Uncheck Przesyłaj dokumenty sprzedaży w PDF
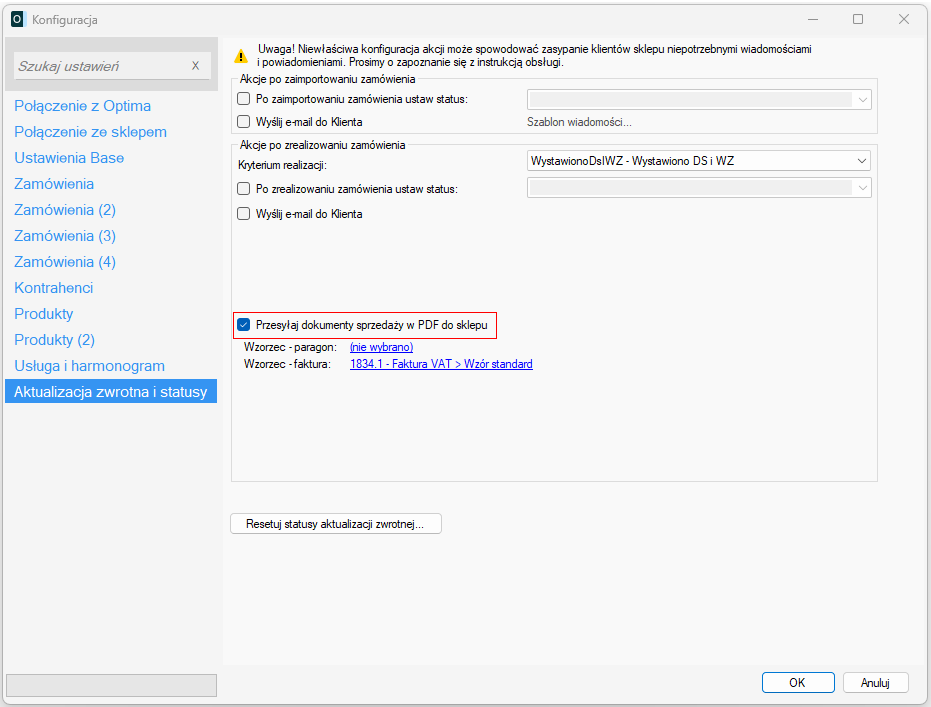 tap(243, 325)
